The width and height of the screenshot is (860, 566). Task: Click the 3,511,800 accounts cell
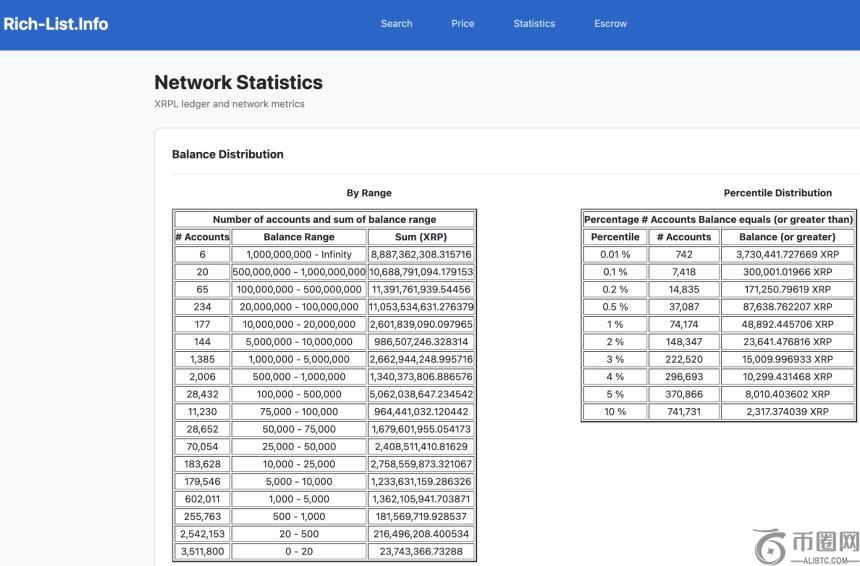[202, 551]
